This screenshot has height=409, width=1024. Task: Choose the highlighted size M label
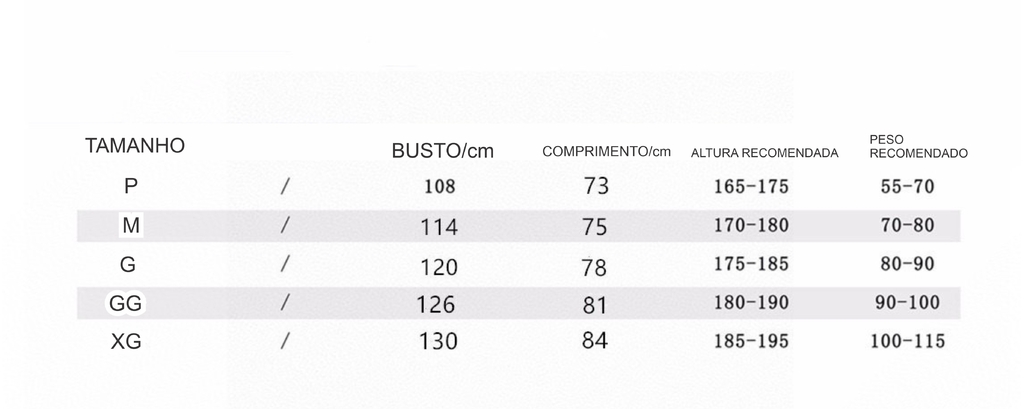pos(131,225)
